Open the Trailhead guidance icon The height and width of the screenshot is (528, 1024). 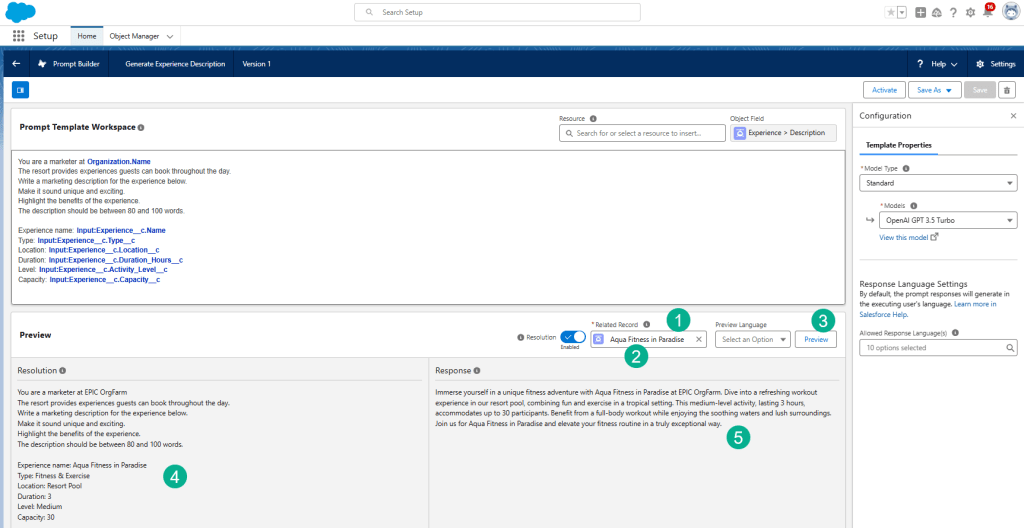(936, 12)
